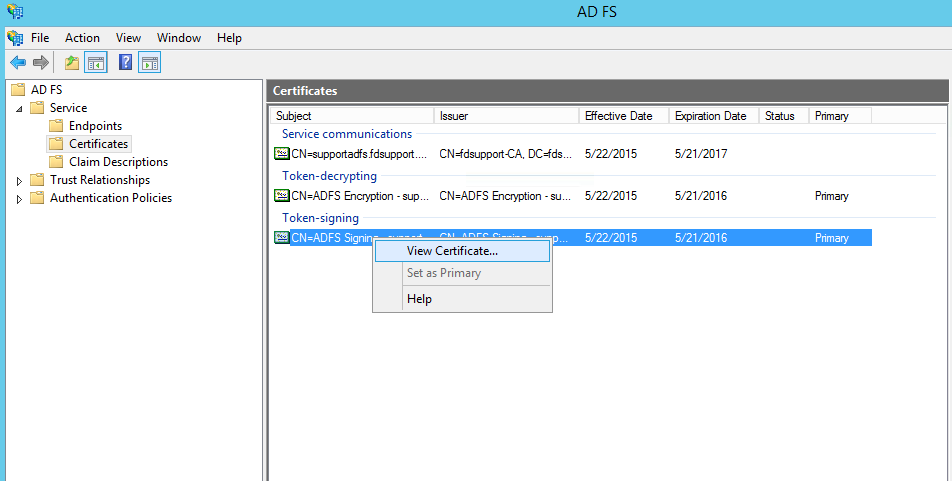The height and width of the screenshot is (481, 952).
Task: Sort by the Effective Date column header
Action: pos(624,116)
